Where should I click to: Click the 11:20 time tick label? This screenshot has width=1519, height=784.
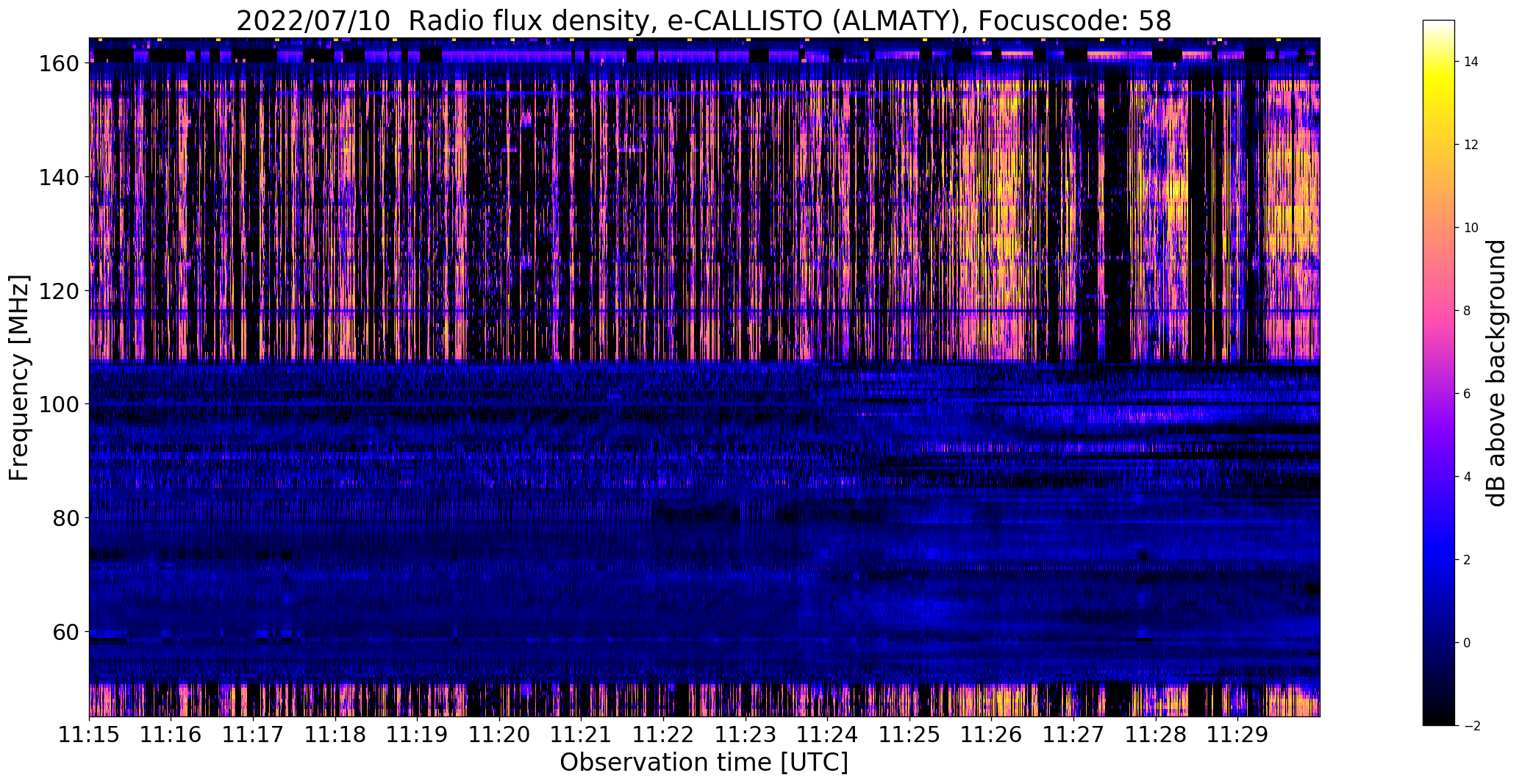click(499, 735)
